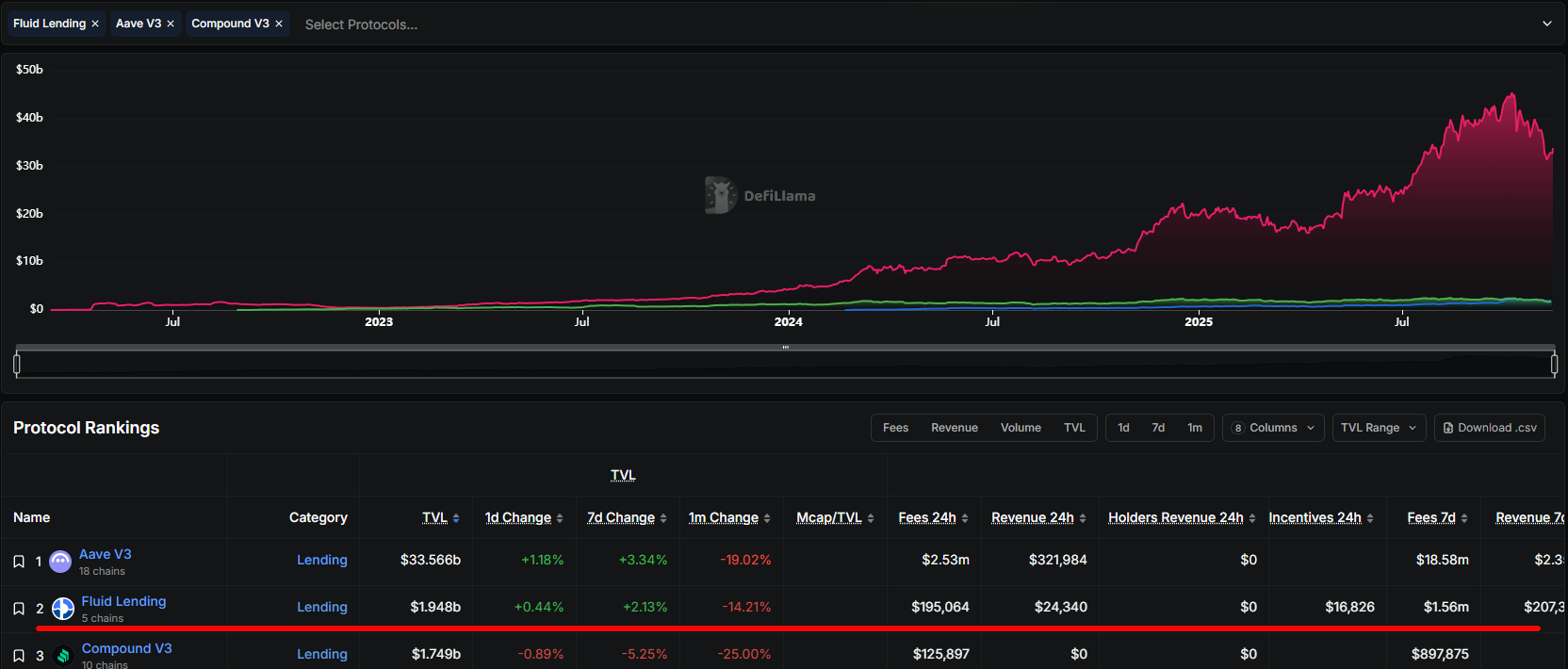The width and height of the screenshot is (1568, 669).
Task: Click the Aave V3 protocol logo
Action: click(60, 562)
